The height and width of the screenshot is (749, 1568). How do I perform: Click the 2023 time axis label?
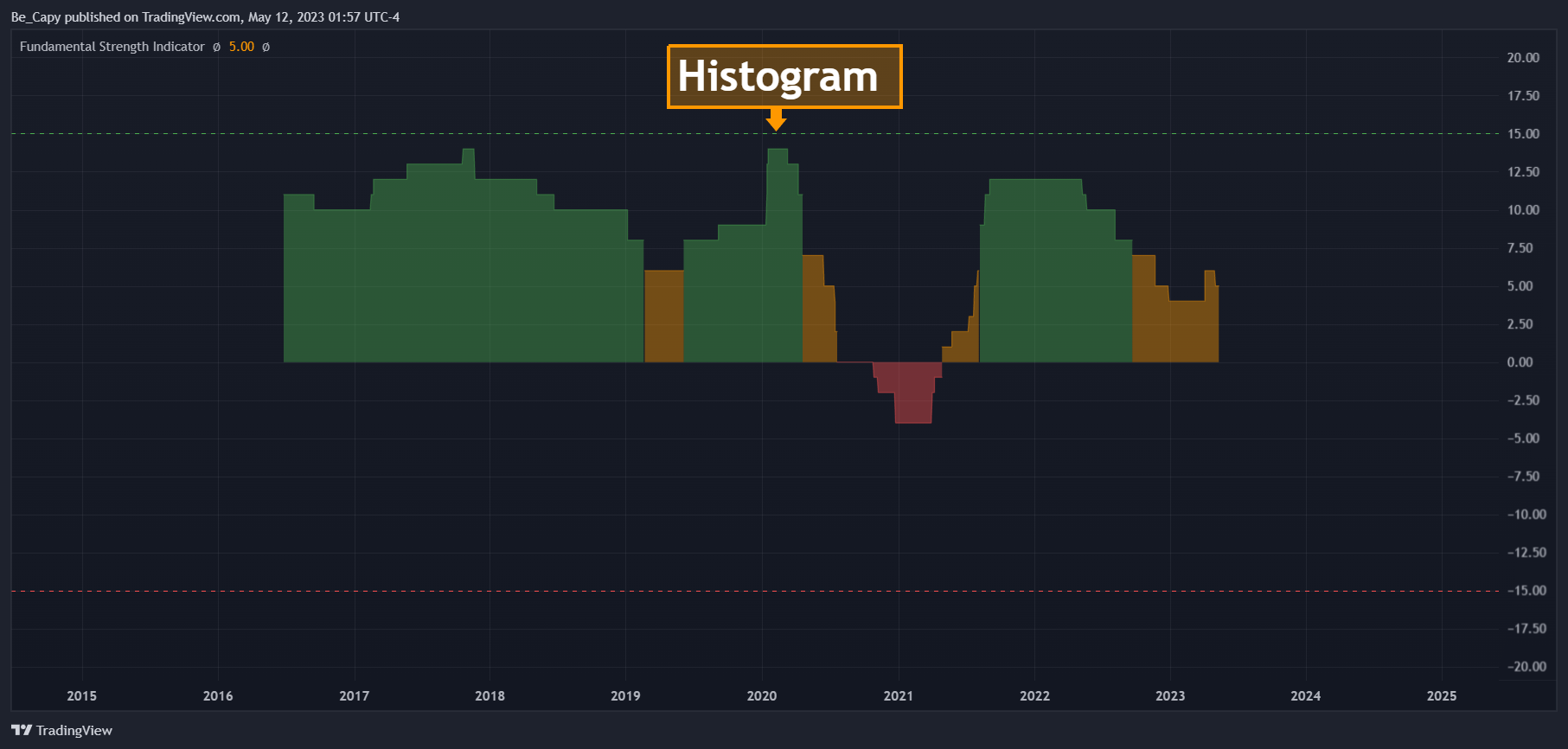click(x=1170, y=696)
